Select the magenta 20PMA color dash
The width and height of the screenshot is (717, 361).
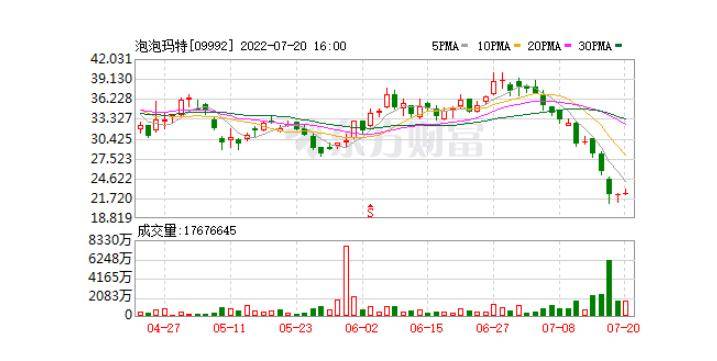pos(568,46)
